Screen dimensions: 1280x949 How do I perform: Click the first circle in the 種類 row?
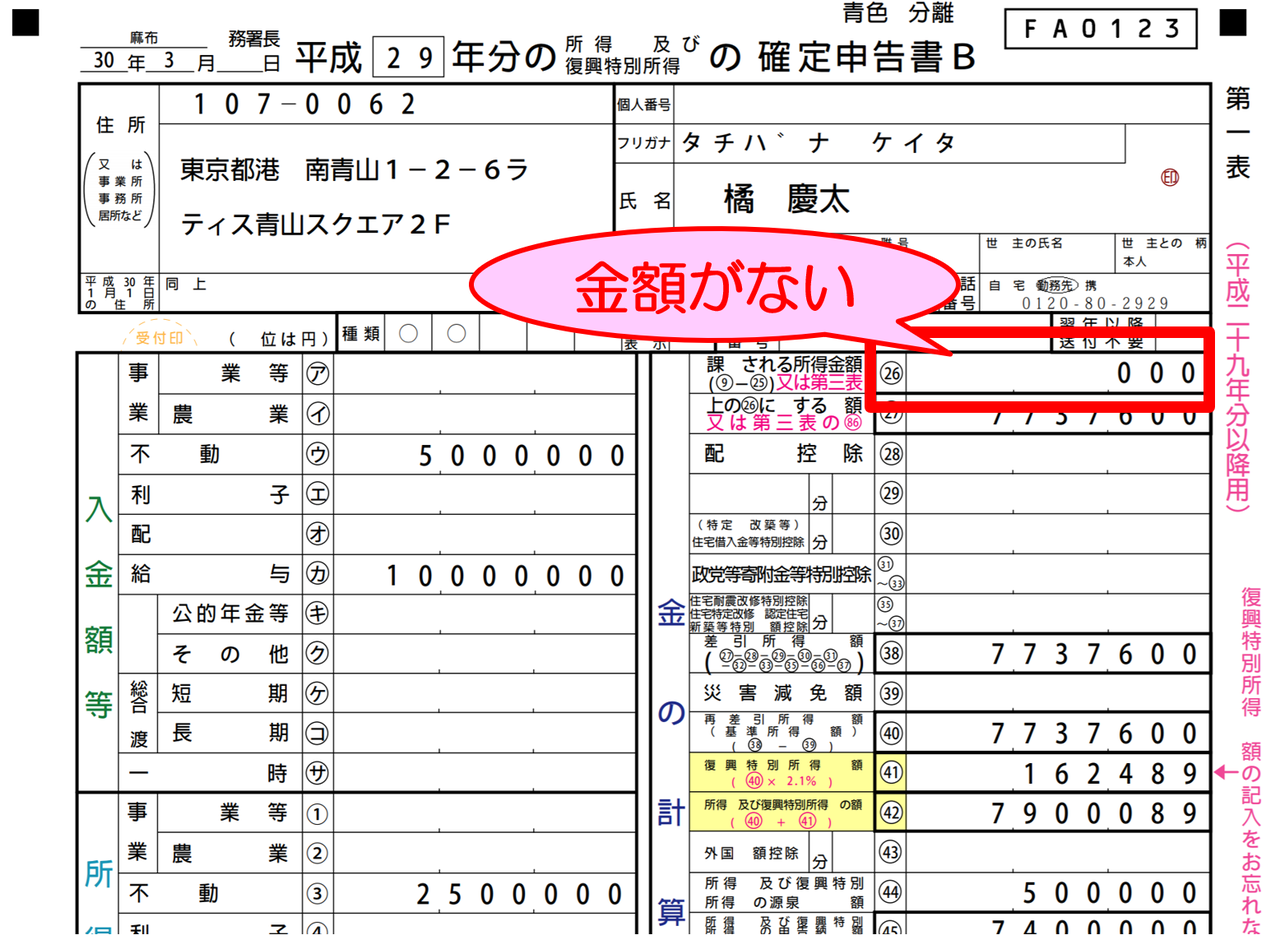coord(408,334)
